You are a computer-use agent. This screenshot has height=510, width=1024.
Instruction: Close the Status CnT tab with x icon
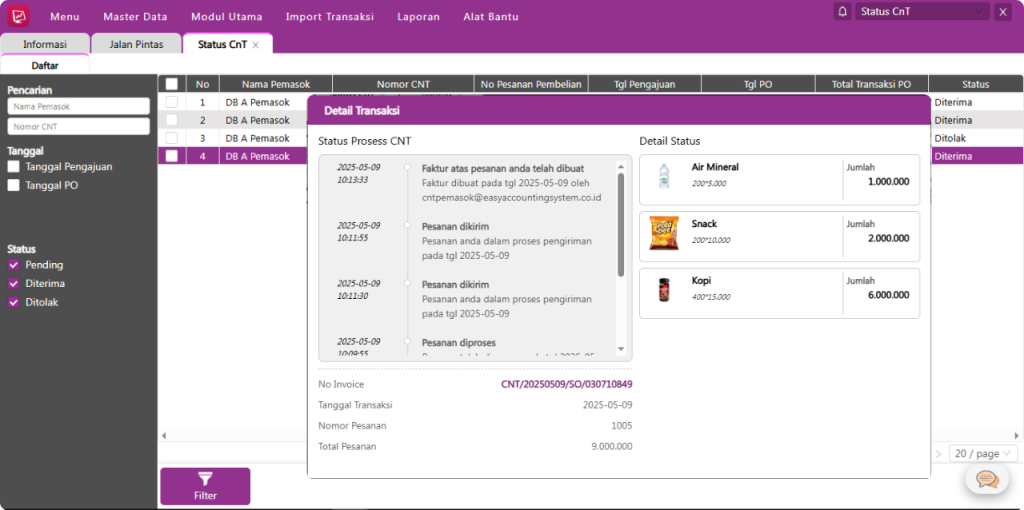point(256,45)
